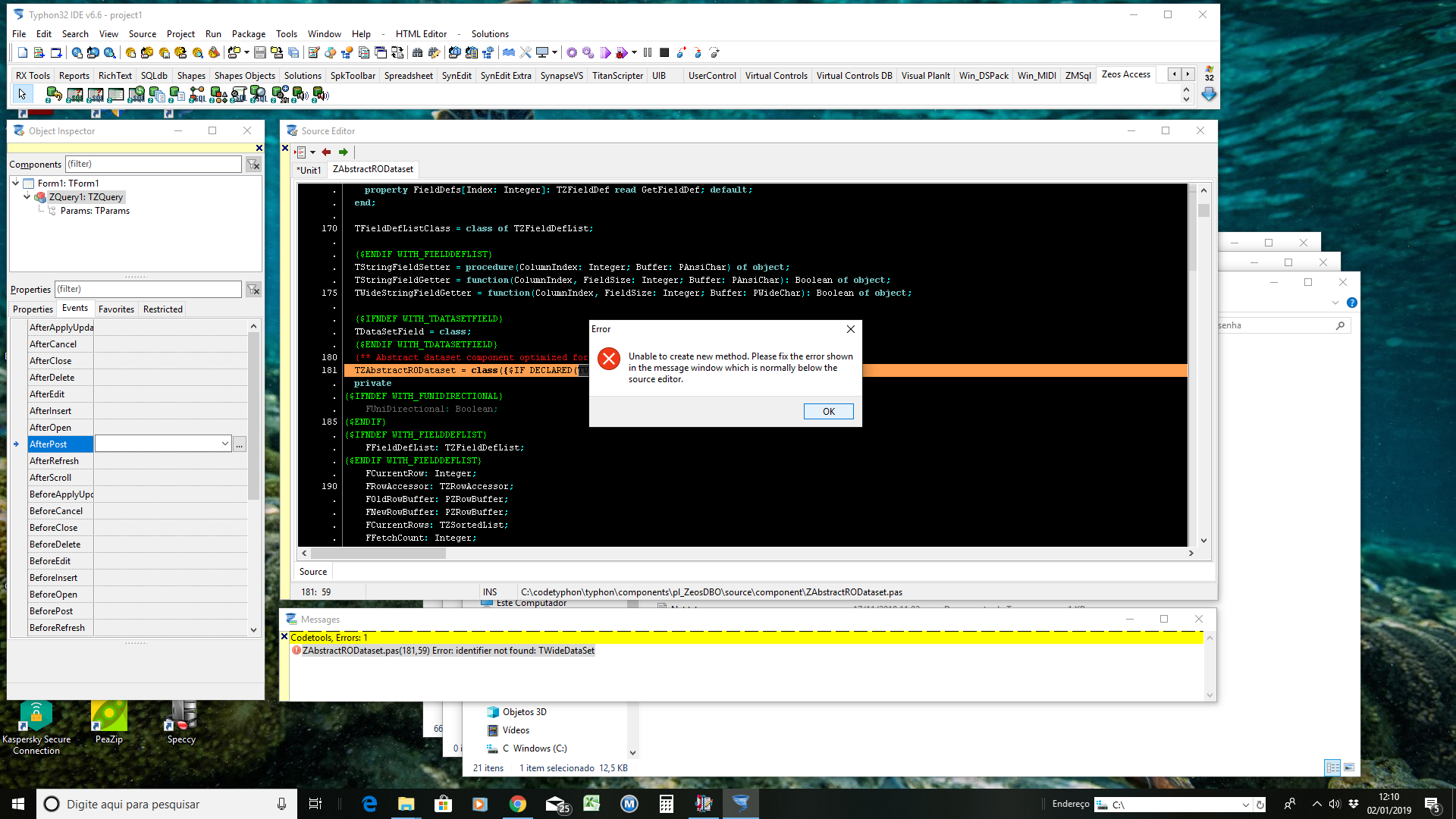Select the ZMSql palette tab

(1078, 76)
